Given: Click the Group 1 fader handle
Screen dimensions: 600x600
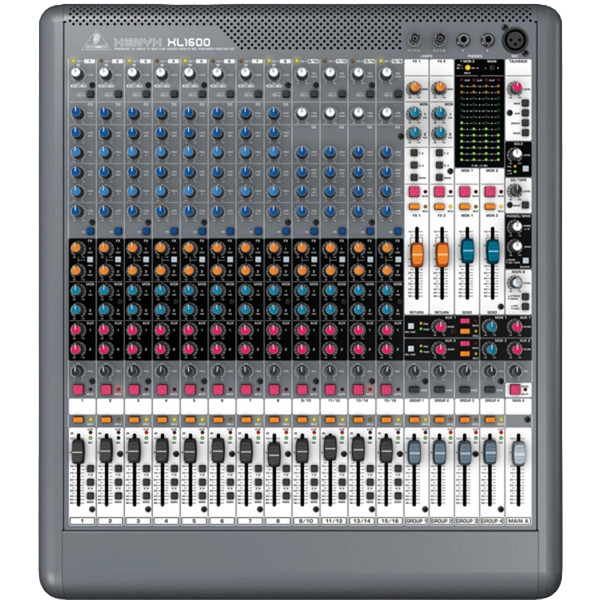Looking at the screenshot, I should (x=417, y=452).
